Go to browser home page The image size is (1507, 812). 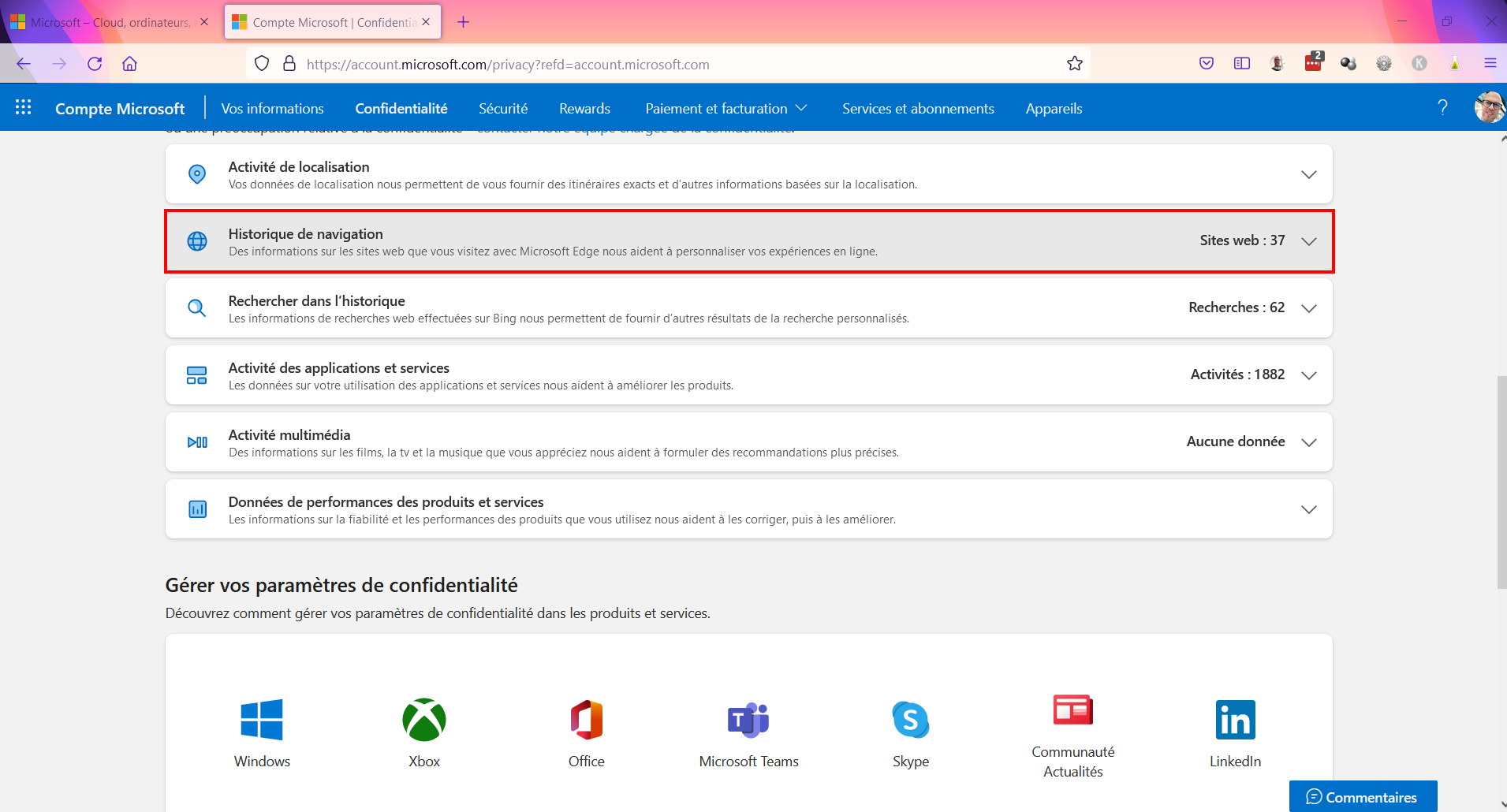130,64
